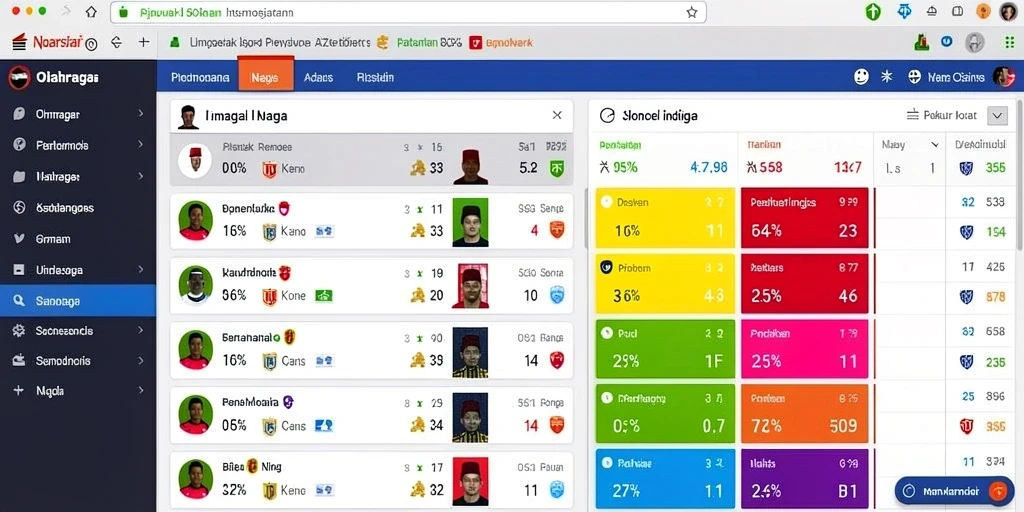Click the orange Mankamder chat icon

[x=997, y=490]
